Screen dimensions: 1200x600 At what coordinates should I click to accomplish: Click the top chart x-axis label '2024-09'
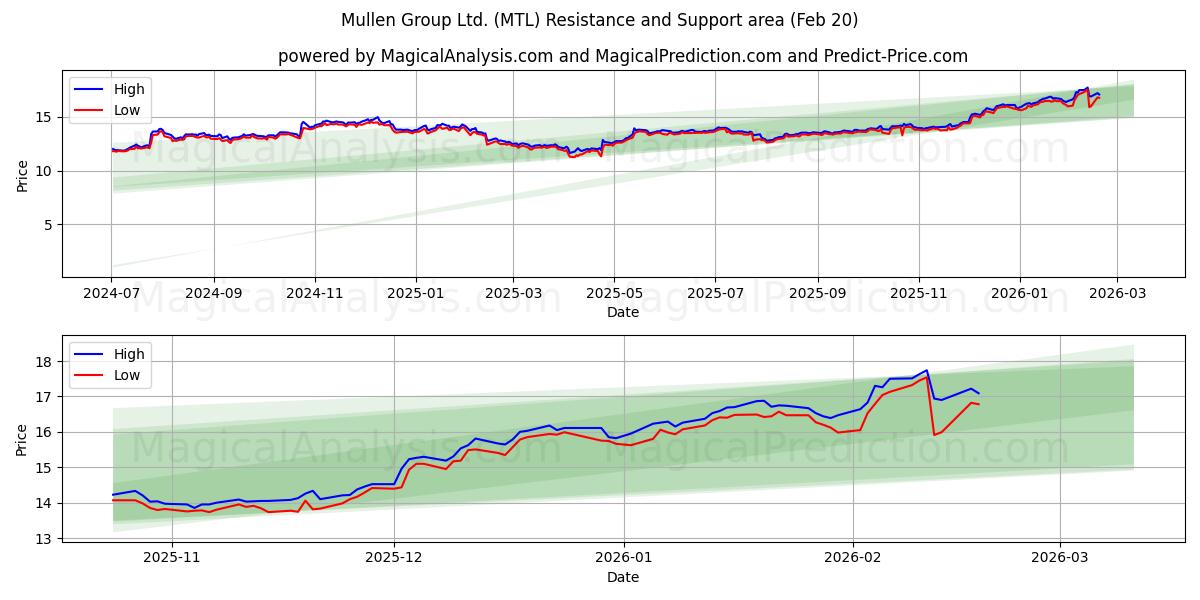[214, 295]
